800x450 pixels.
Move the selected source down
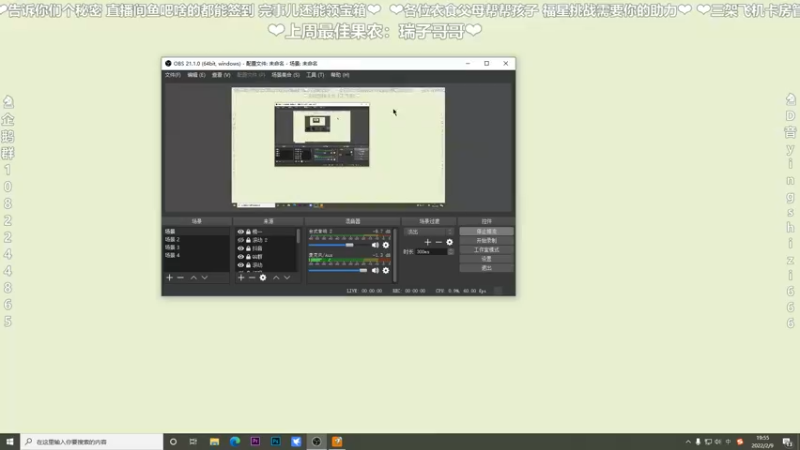coord(287,278)
